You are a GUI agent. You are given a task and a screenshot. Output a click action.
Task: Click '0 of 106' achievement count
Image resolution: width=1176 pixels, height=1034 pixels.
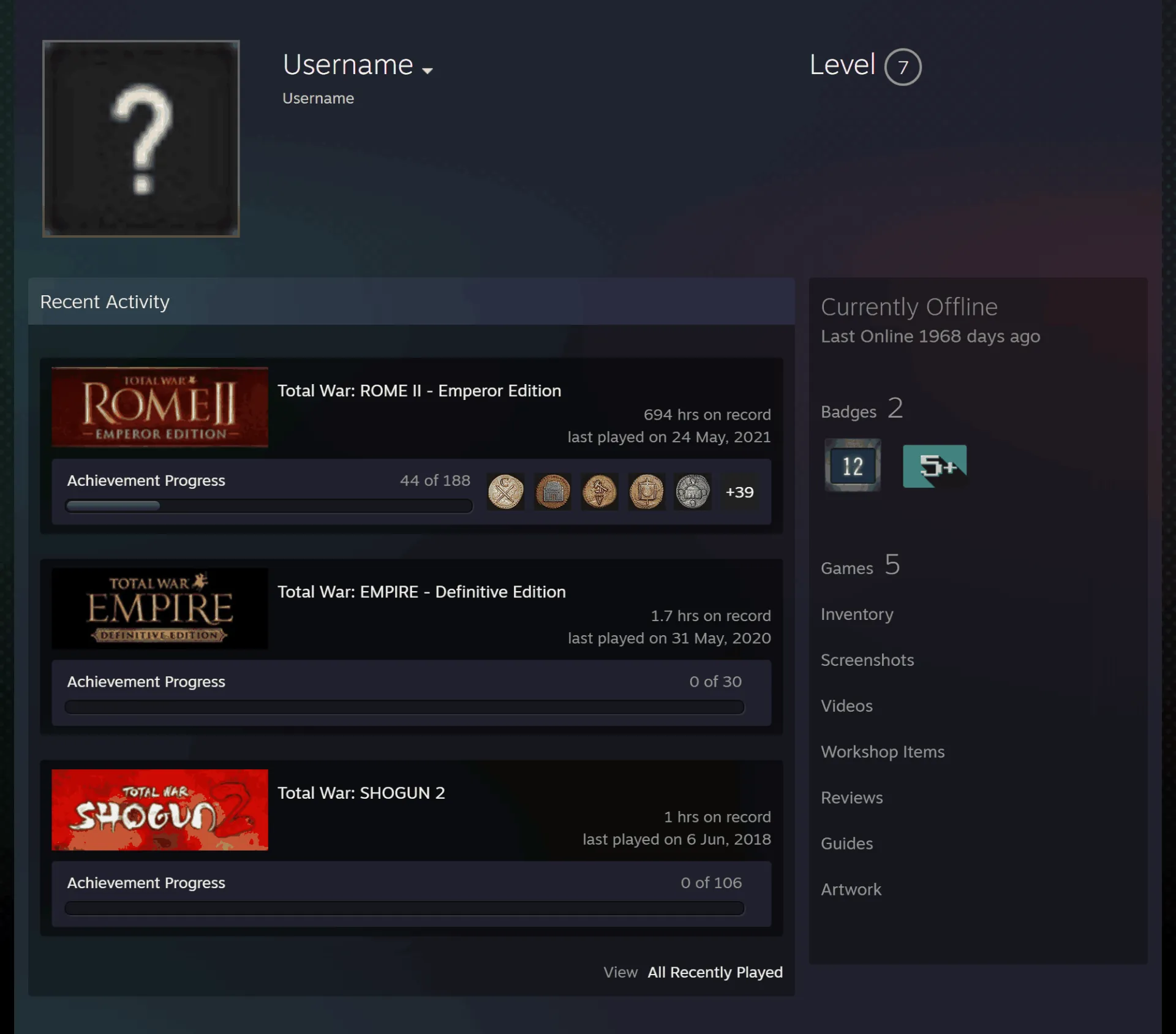711,883
